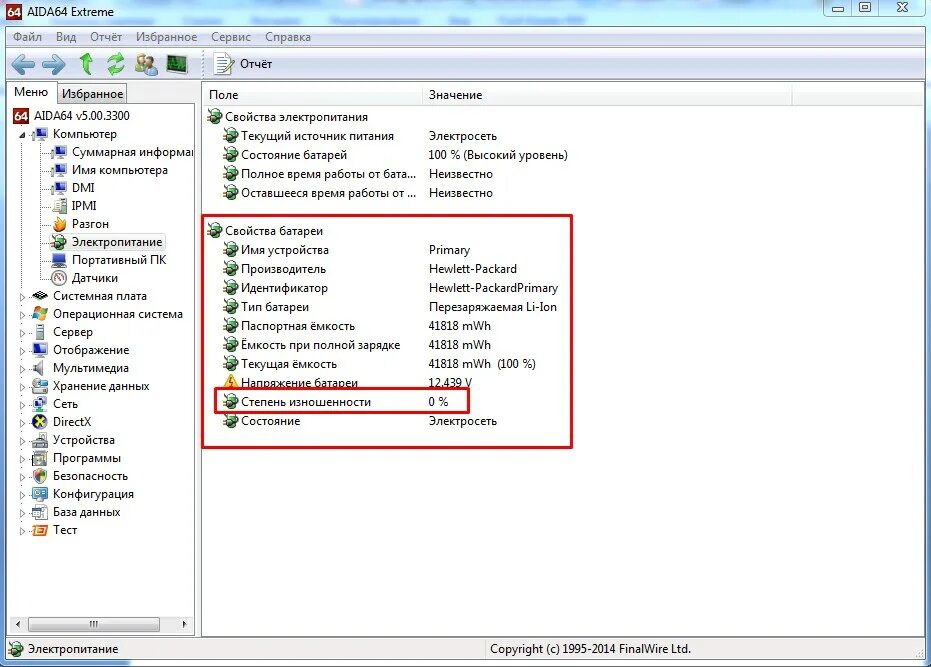This screenshot has width=931, height=667.
Task: Open the green monitor graph icon in the toolbar
Action: (x=177, y=64)
